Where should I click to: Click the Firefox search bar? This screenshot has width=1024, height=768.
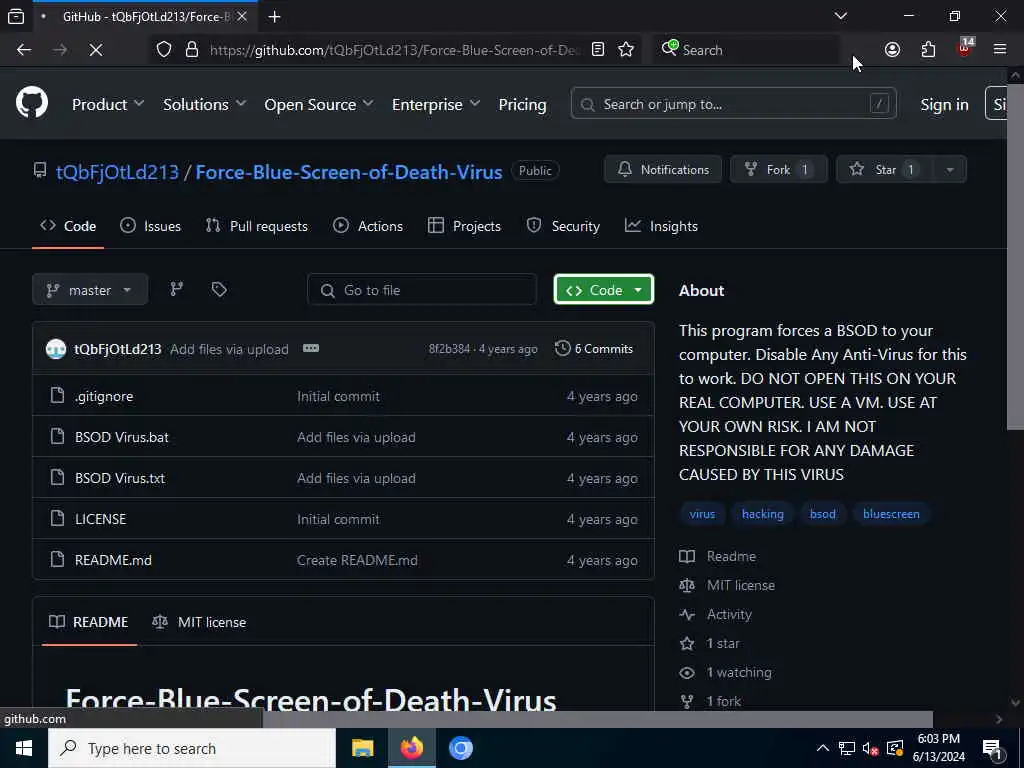pyautogui.click(x=744, y=50)
